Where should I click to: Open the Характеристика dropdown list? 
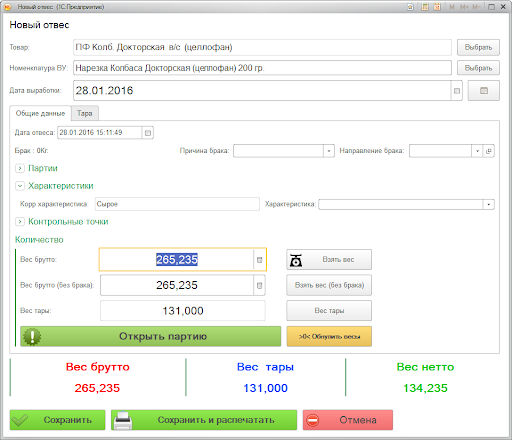point(489,204)
